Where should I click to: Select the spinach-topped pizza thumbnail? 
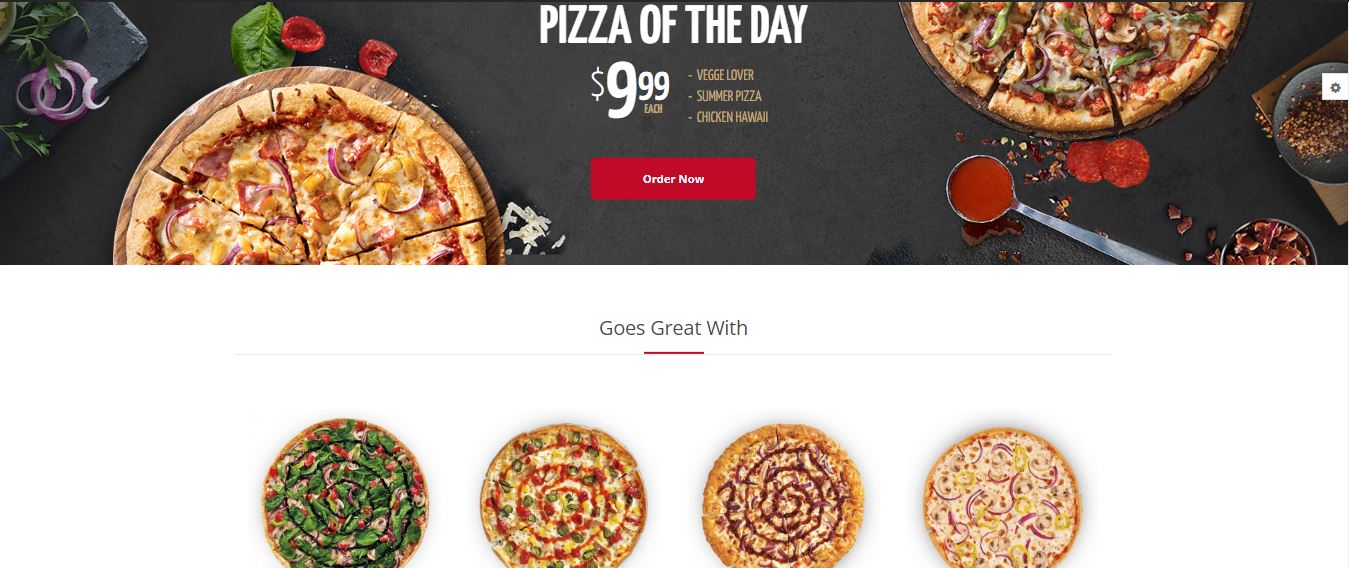point(346,493)
